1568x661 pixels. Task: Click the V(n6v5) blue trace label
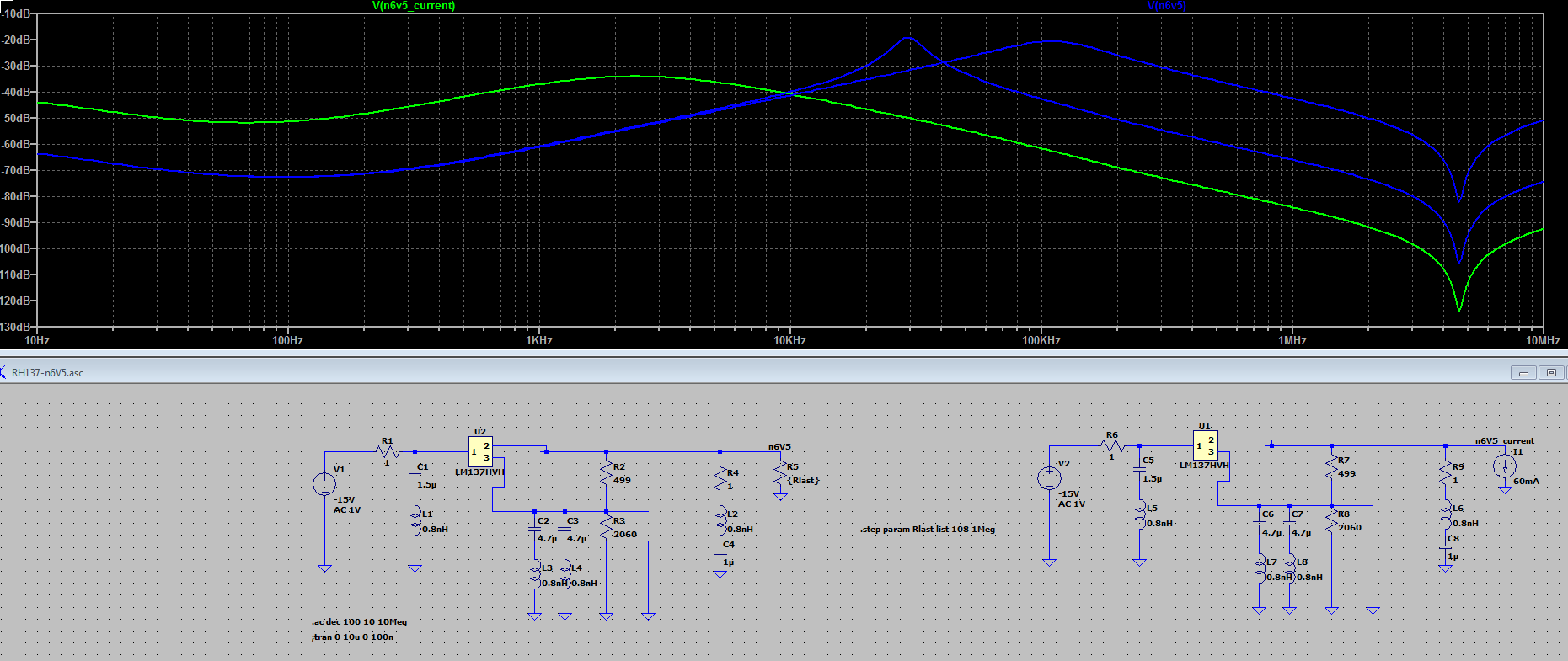pos(1166,6)
